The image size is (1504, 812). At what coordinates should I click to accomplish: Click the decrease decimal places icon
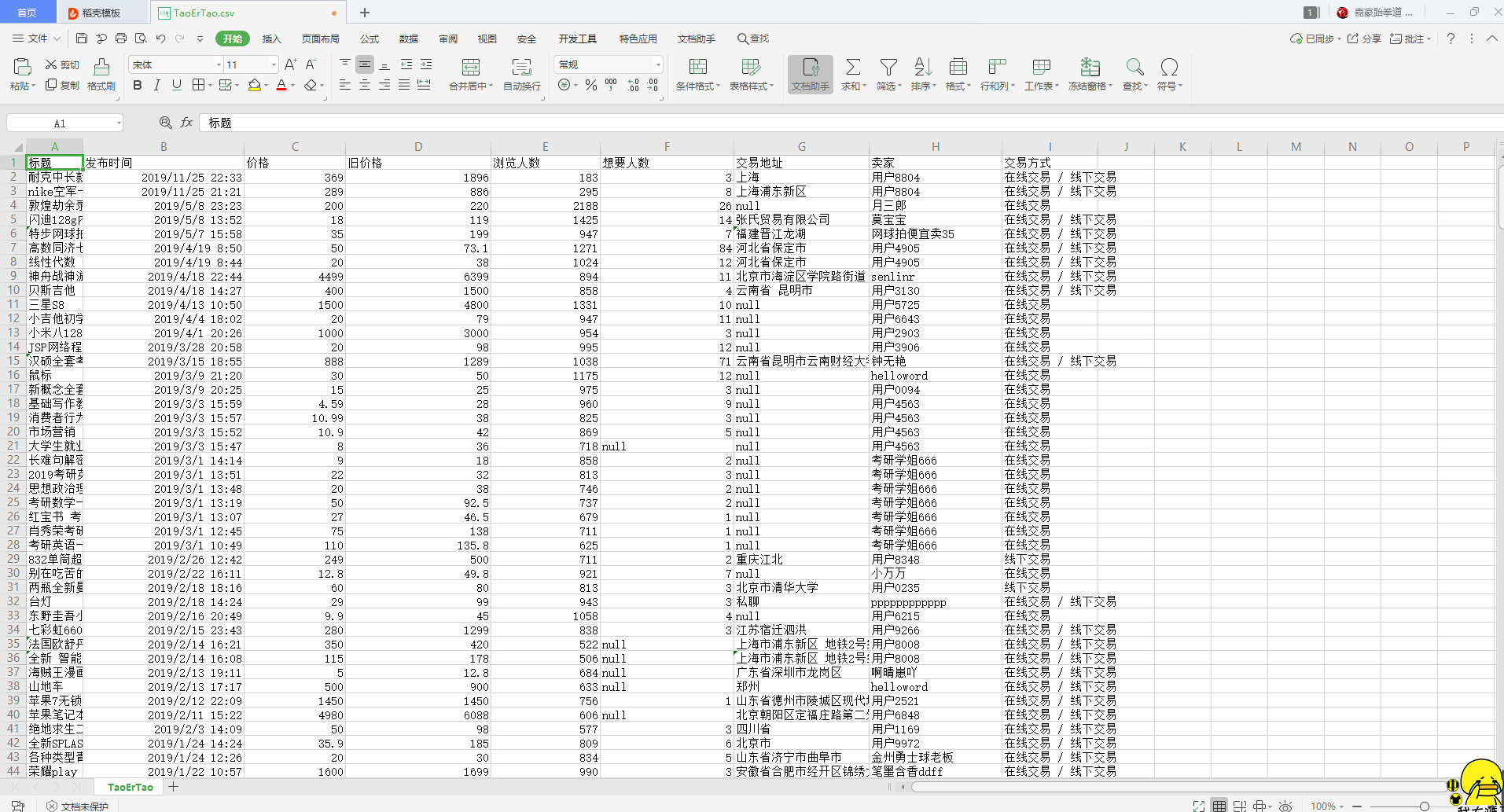pos(653,85)
